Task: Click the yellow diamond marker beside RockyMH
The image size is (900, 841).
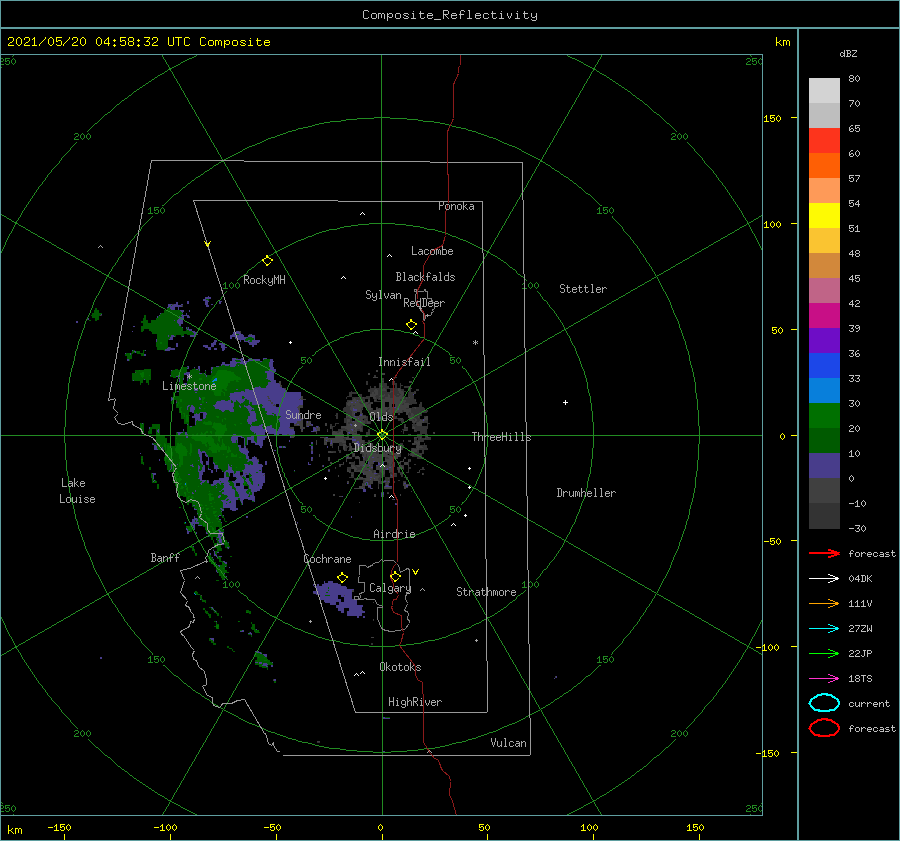Action: click(267, 261)
